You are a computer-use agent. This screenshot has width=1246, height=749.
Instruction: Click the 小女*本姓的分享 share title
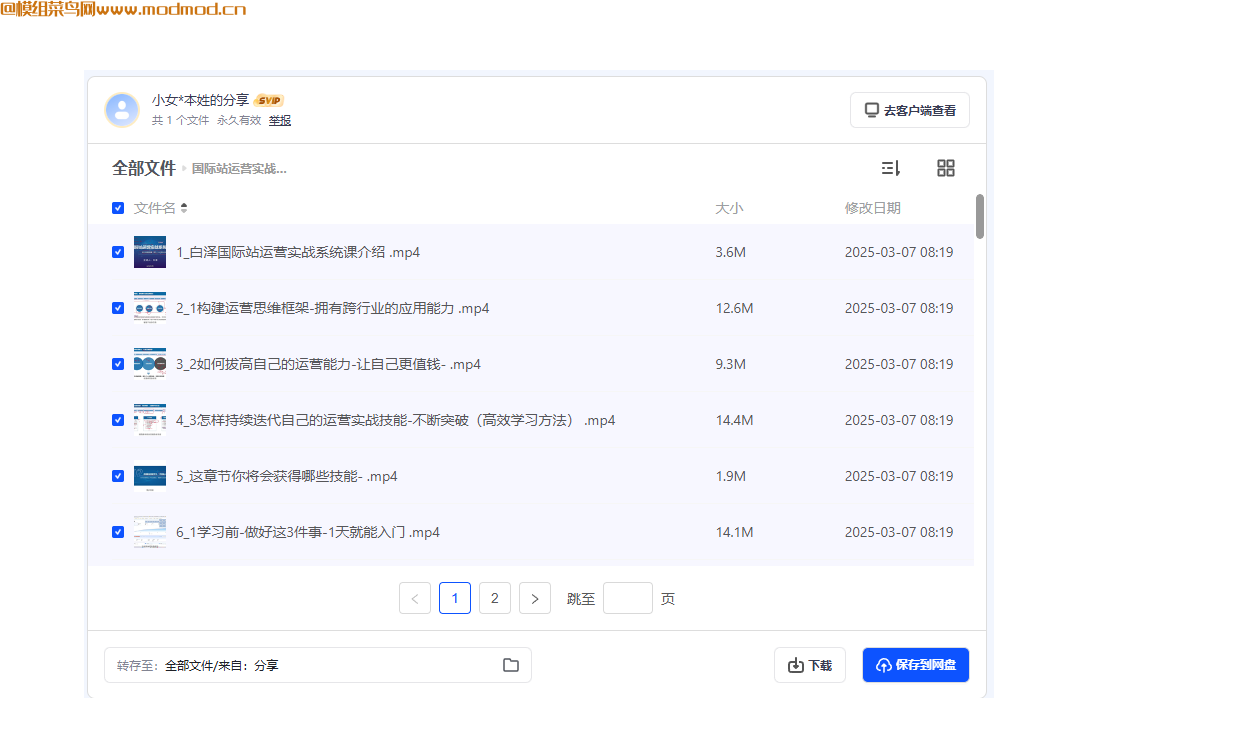pyautogui.click(x=200, y=100)
